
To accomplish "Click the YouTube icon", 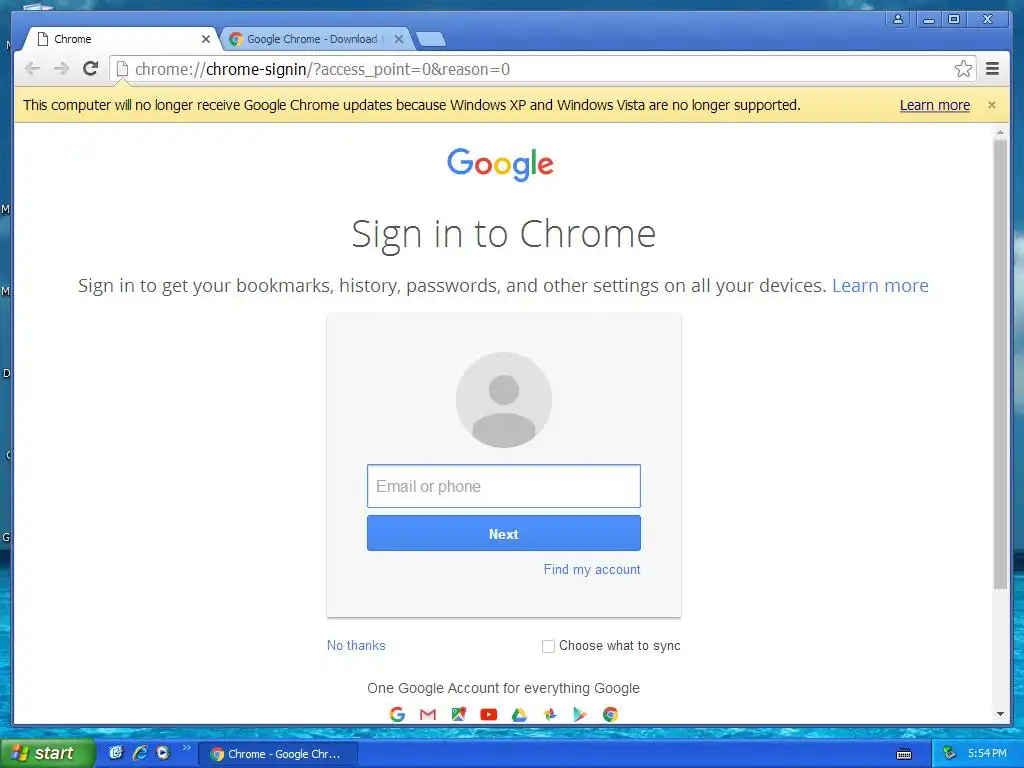I will (x=488, y=714).
